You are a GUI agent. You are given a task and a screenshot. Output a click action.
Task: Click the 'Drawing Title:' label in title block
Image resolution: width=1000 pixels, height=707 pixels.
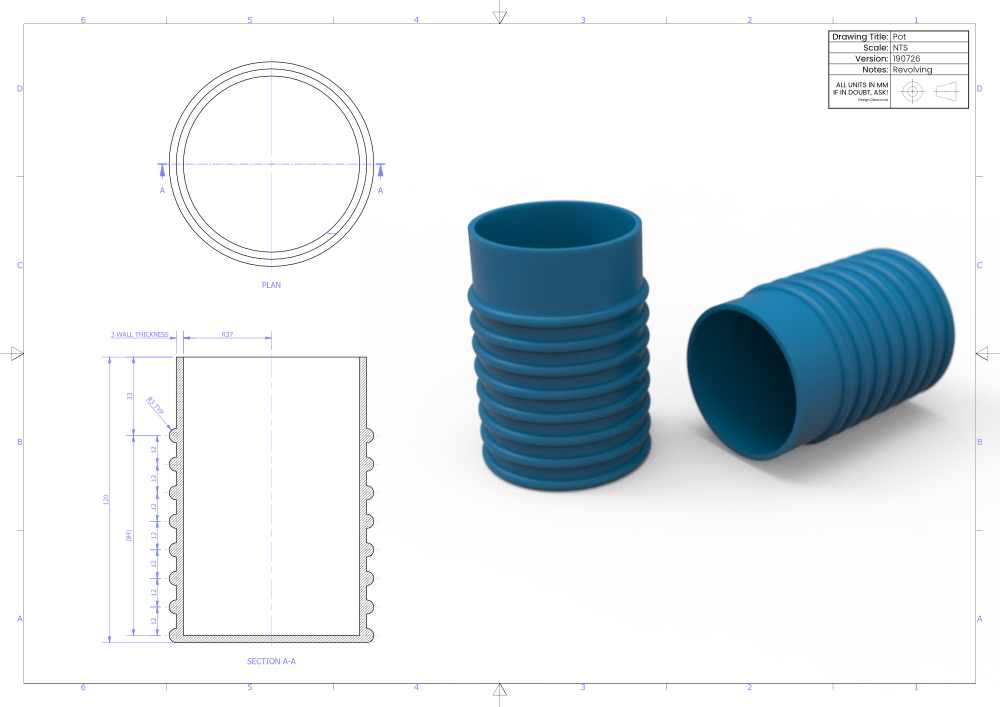click(859, 37)
